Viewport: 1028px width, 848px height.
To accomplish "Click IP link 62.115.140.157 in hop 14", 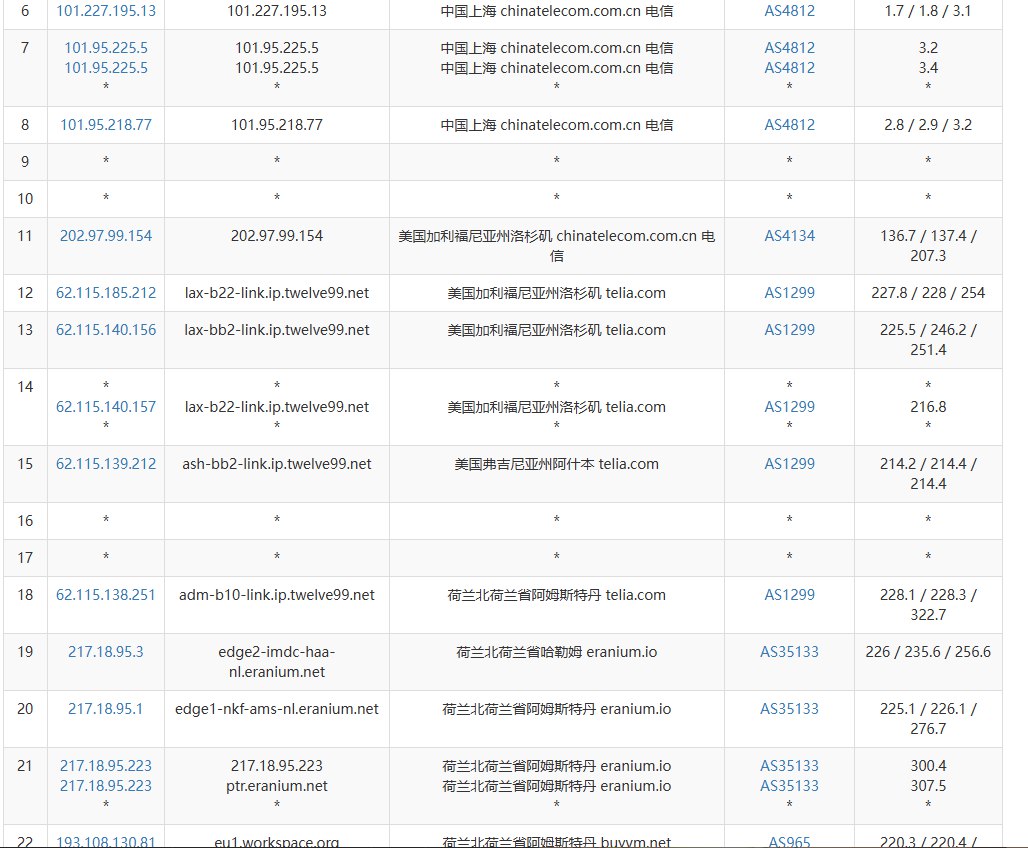I will click(x=105, y=406).
